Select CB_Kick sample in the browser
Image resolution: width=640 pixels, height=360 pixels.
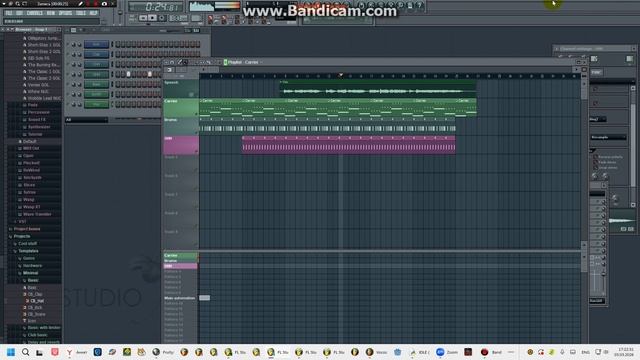tap(35, 308)
